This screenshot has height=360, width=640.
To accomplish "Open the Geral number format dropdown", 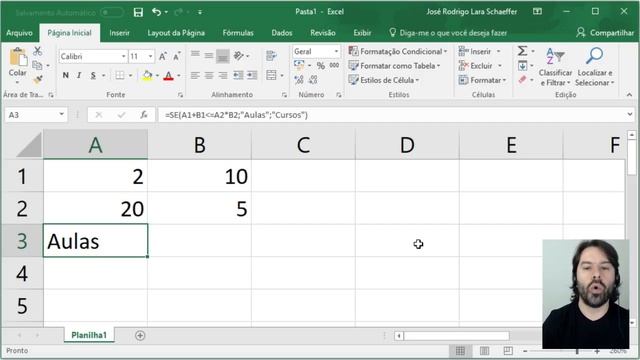I will [336, 51].
